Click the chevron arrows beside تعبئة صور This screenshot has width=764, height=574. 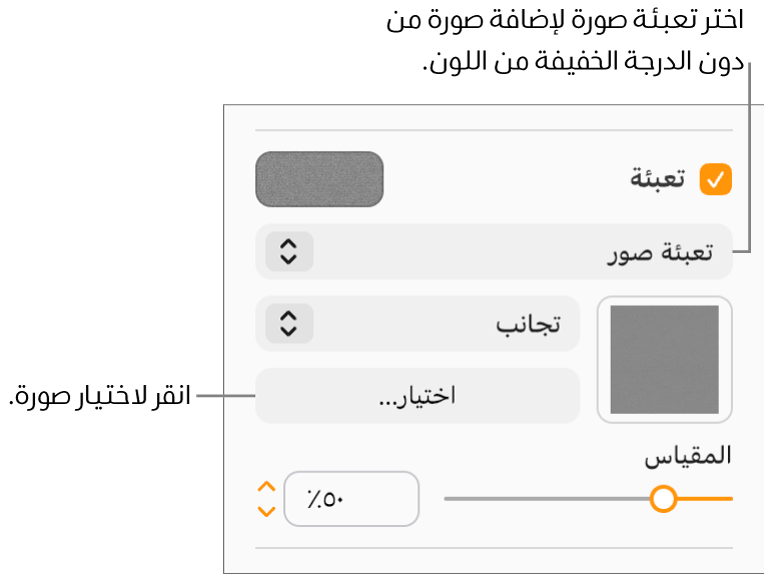(x=288, y=252)
